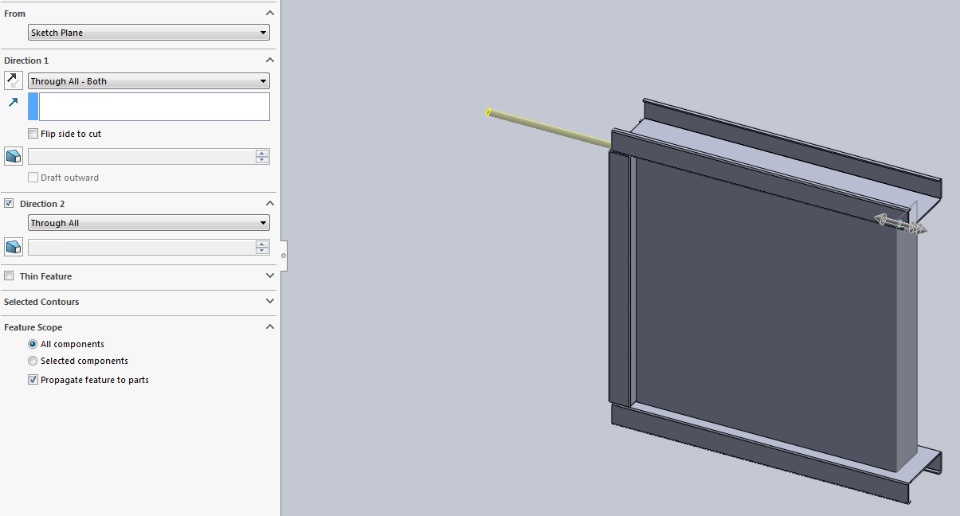960x516 pixels.
Task: Click the Direction 1 draft angle spinner arrows
Action: click(x=262, y=157)
